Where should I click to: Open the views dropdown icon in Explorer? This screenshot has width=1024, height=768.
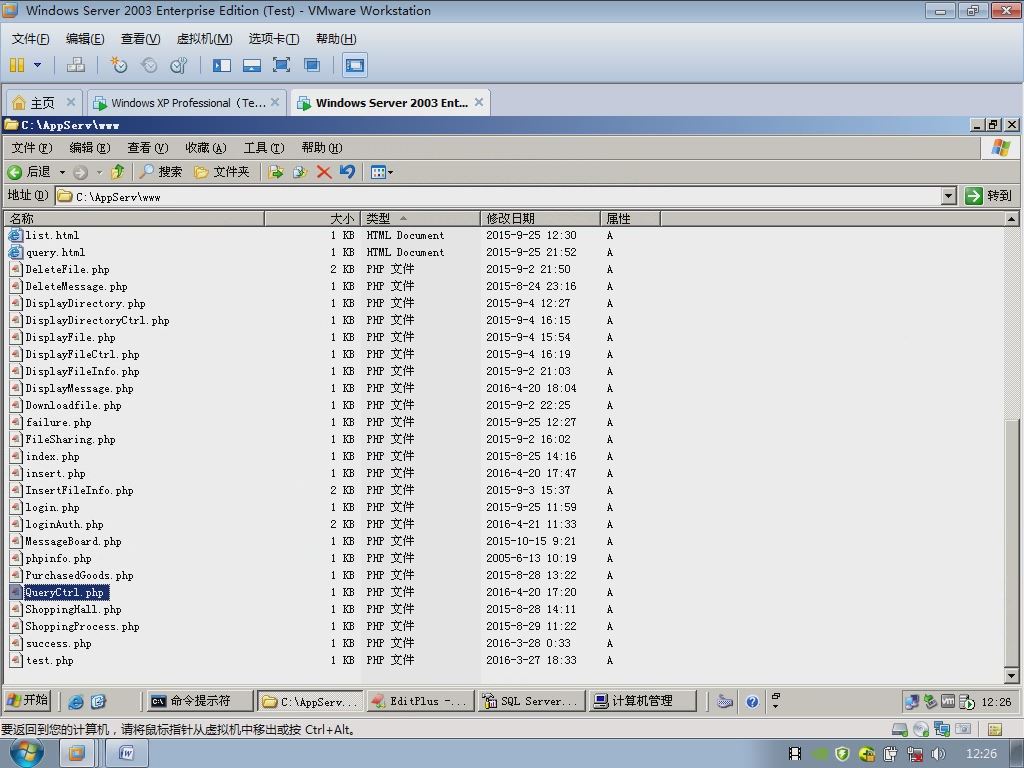(x=381, y=172)
